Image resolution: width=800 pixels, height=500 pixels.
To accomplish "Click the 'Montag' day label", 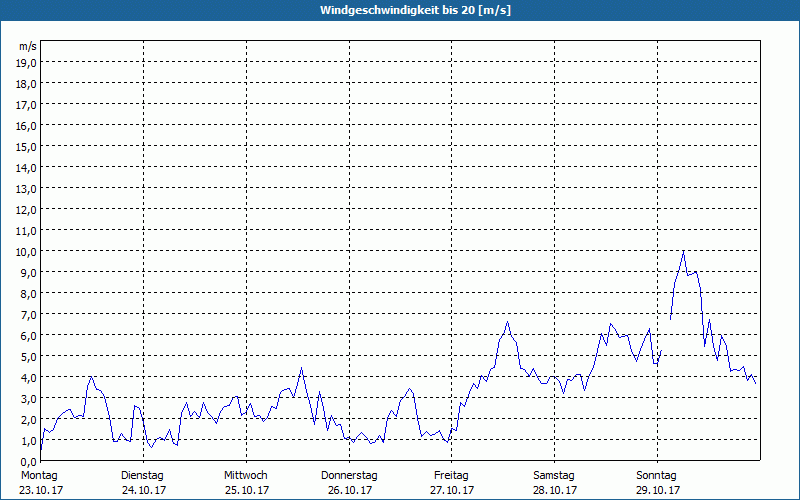I will click(x=39, y=476).
